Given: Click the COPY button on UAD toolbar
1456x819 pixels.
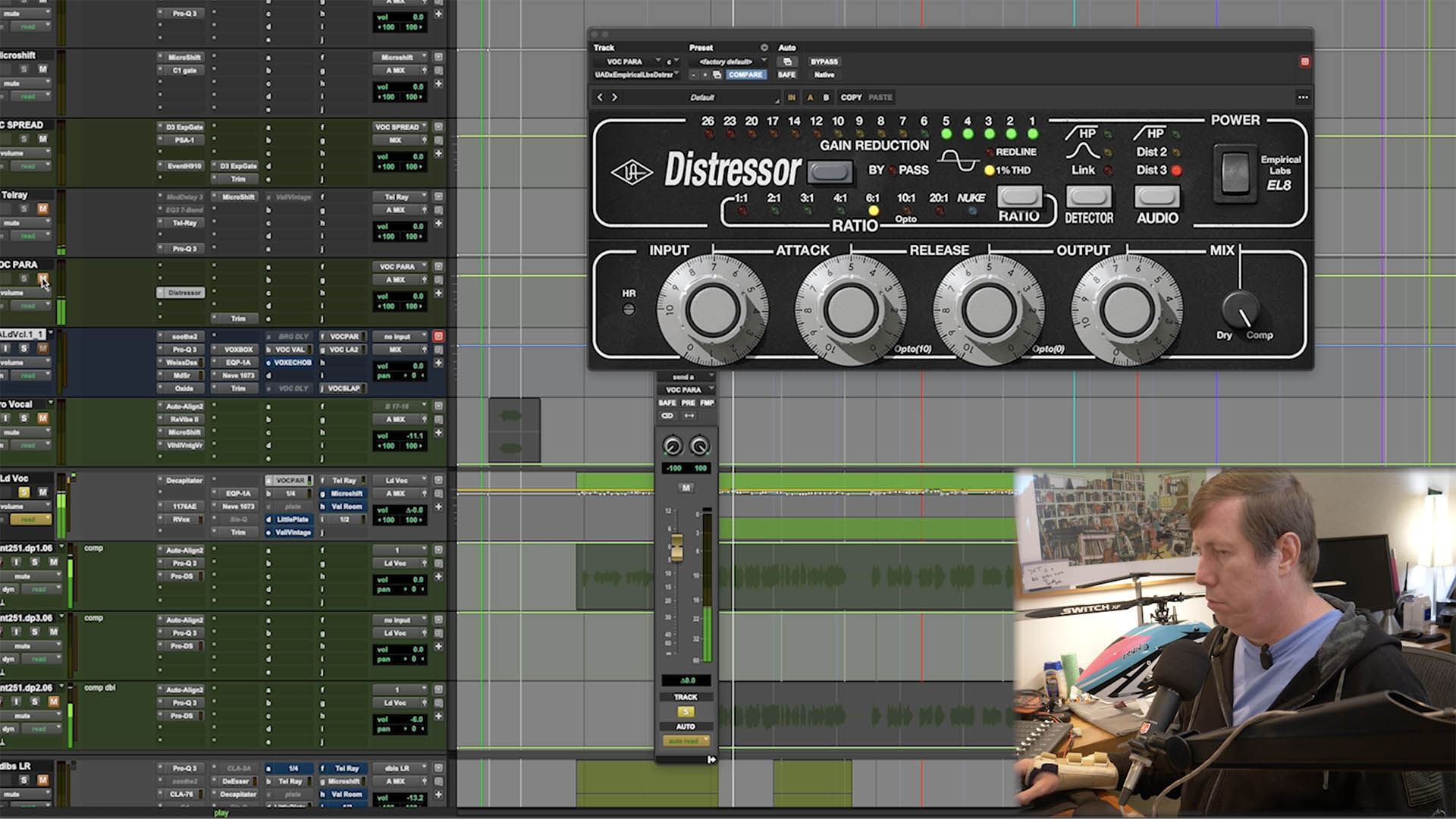Looking at the screenshot, I should [x=851, y=97].
